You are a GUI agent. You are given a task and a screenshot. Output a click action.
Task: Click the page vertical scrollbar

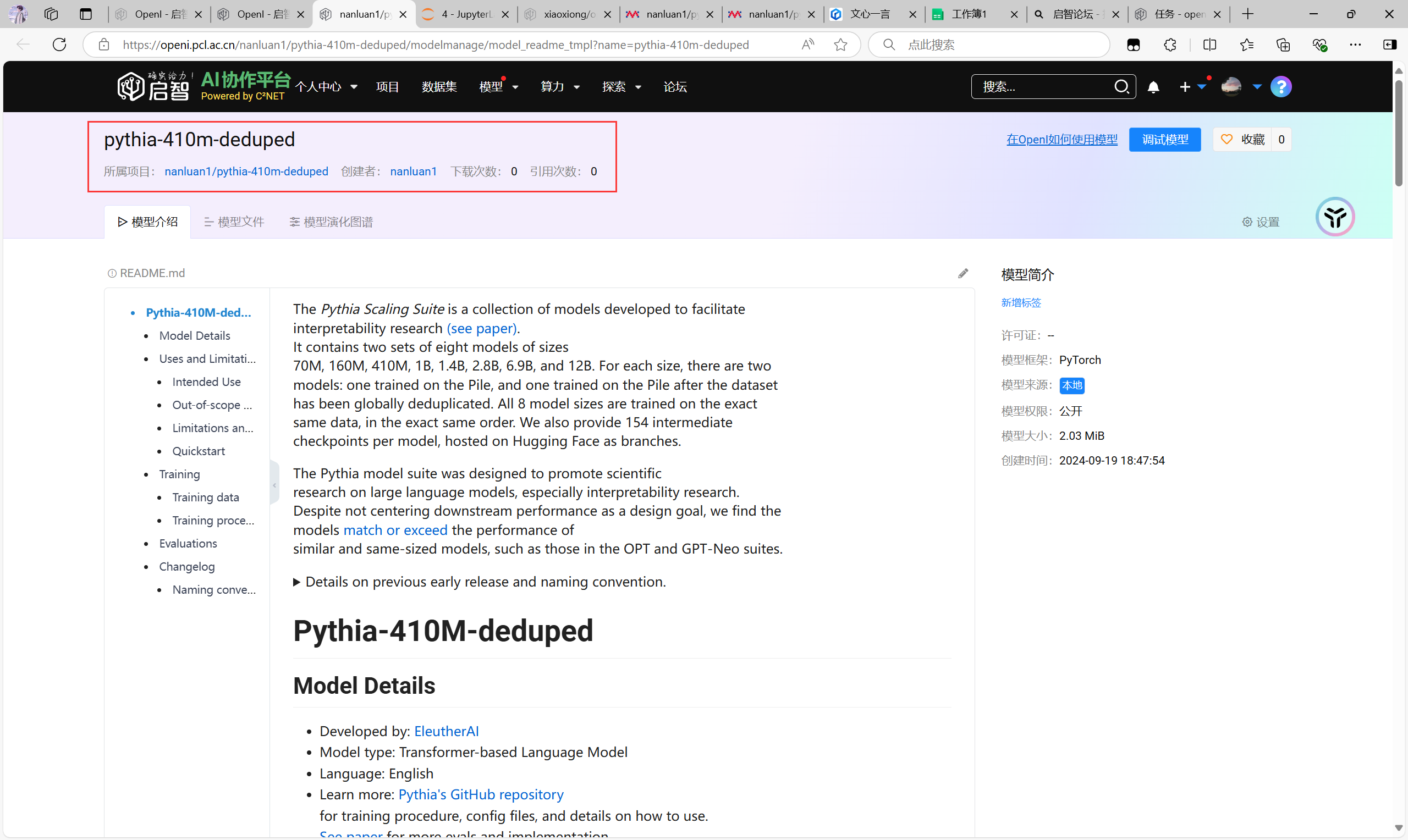1399,134
